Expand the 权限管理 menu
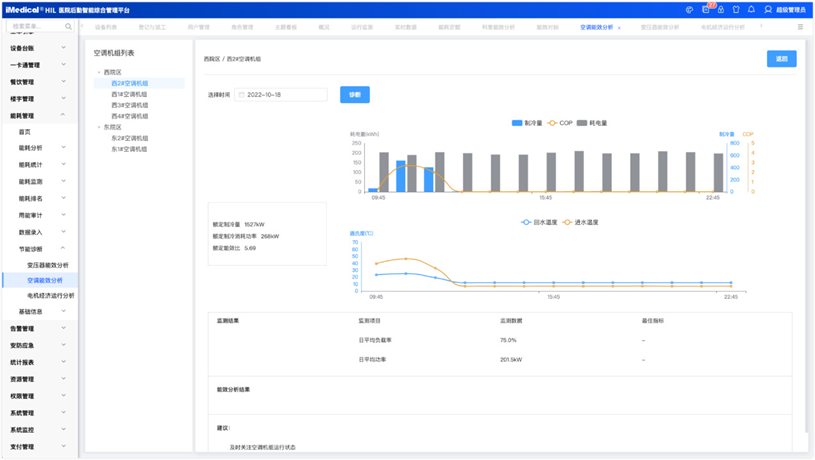 tap(38, 396)
